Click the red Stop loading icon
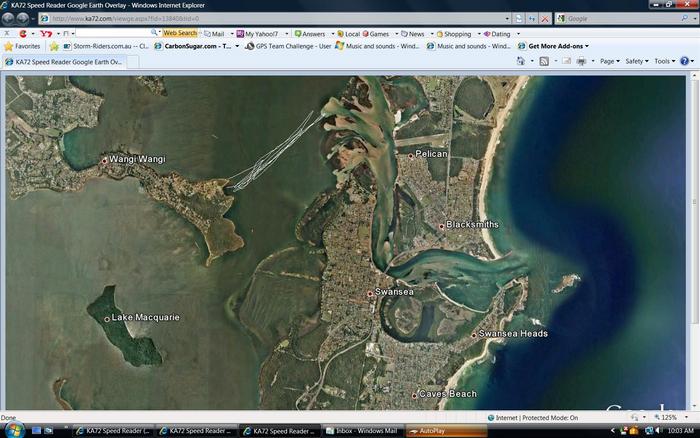This screenshot has width=700, height=438. pyautogui.click(x=545, y=18)
